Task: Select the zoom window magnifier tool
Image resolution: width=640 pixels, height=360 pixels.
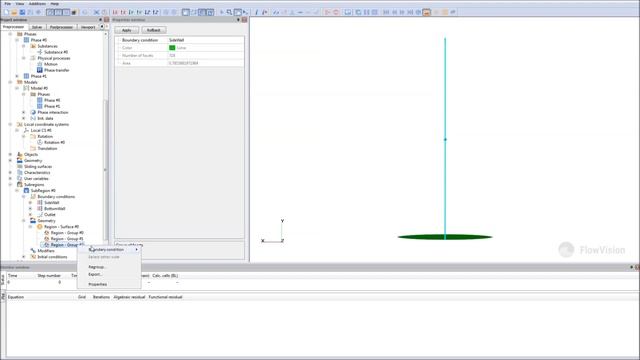Action: (229, 12)
